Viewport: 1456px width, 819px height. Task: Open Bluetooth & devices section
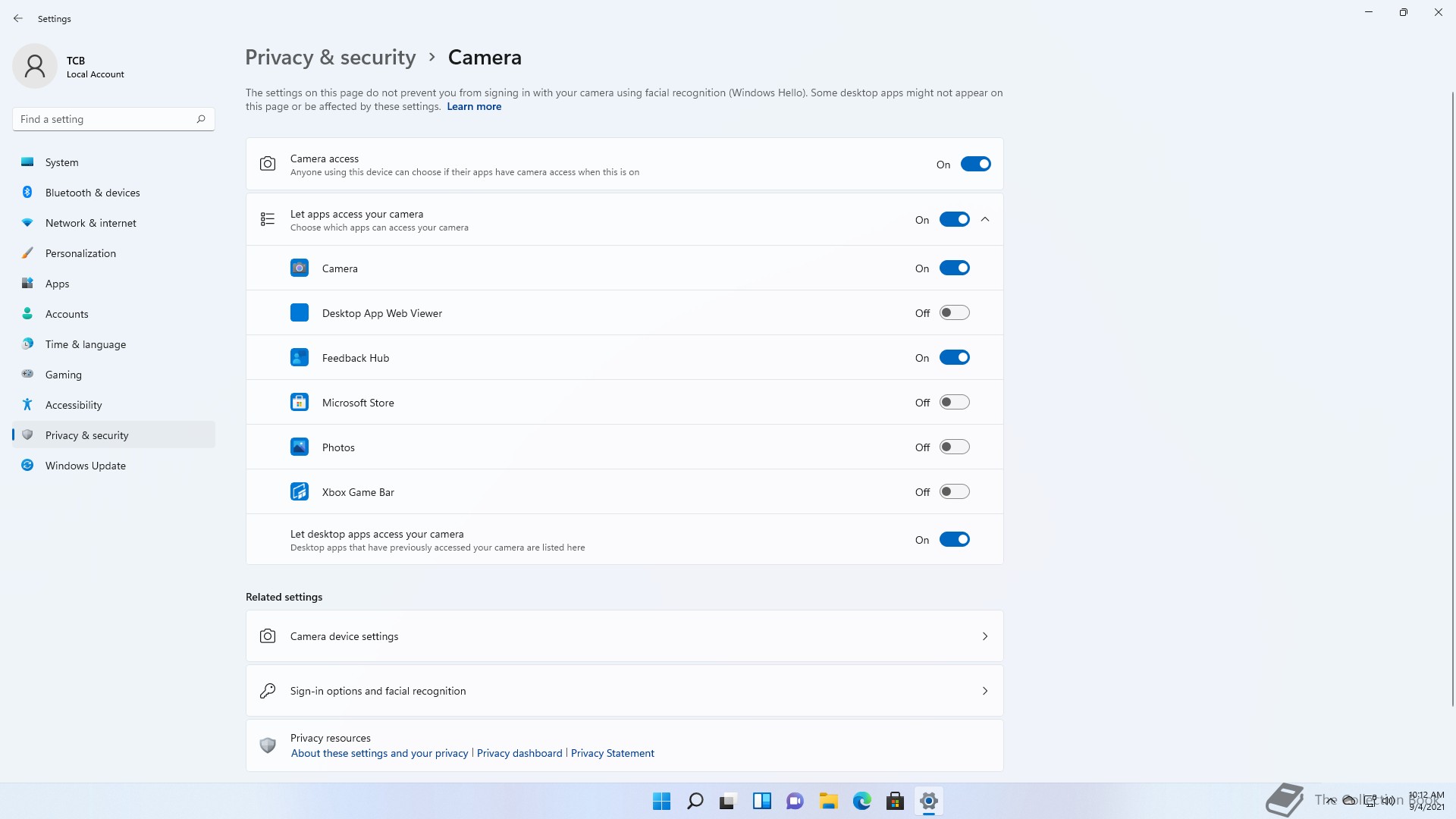pyautogui.click(x=114, y=193)
